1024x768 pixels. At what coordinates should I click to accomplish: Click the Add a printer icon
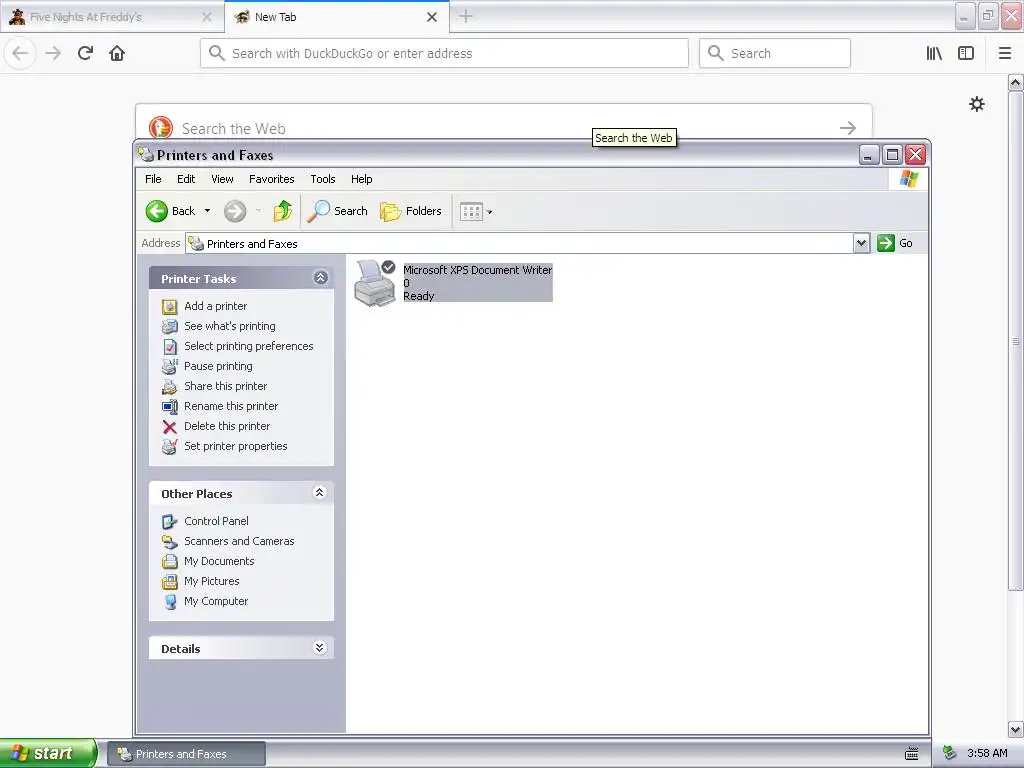[170, 306]
